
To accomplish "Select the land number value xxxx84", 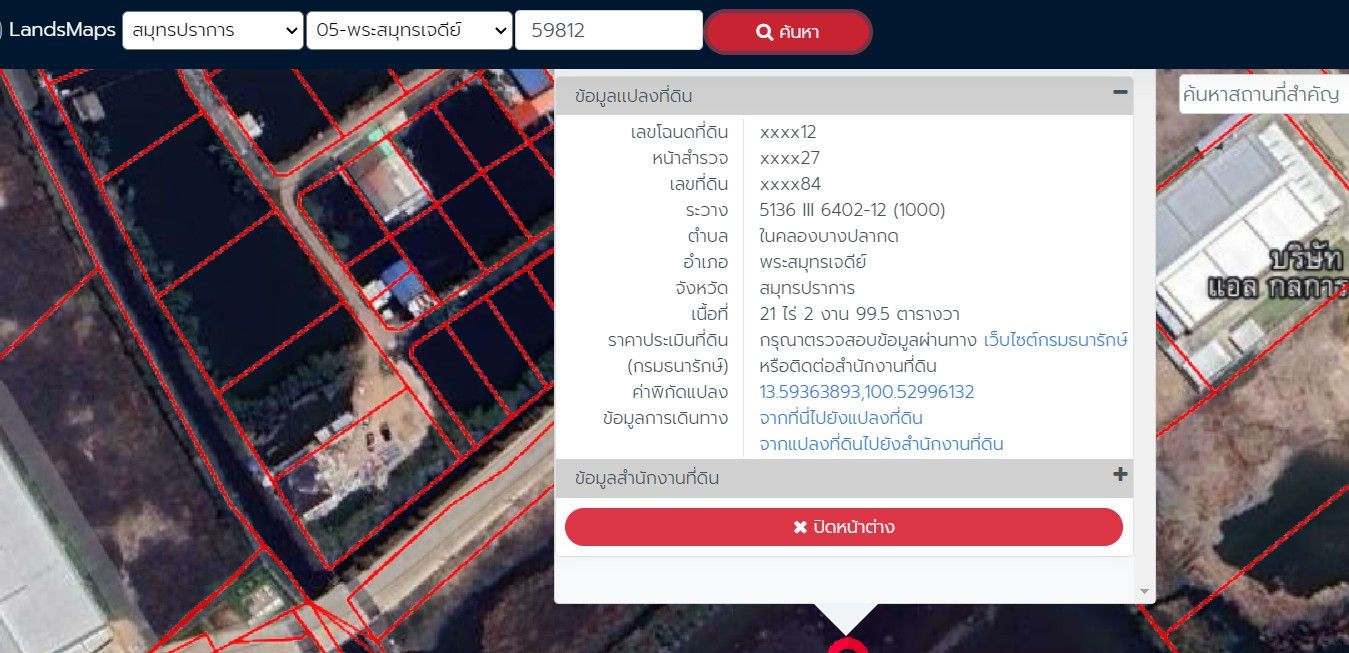I will (790, 184).
